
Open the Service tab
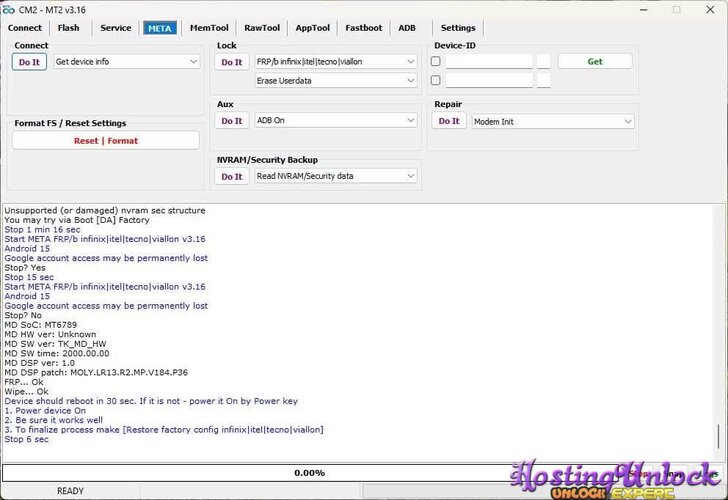pyautogui.click(x=116, y=28)
